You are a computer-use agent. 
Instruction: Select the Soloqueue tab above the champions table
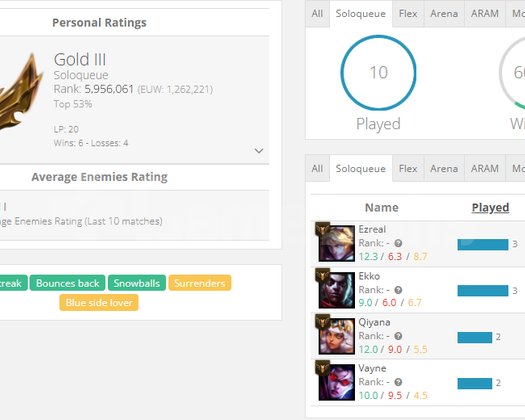pyautogui.click(x=361, y=168)
